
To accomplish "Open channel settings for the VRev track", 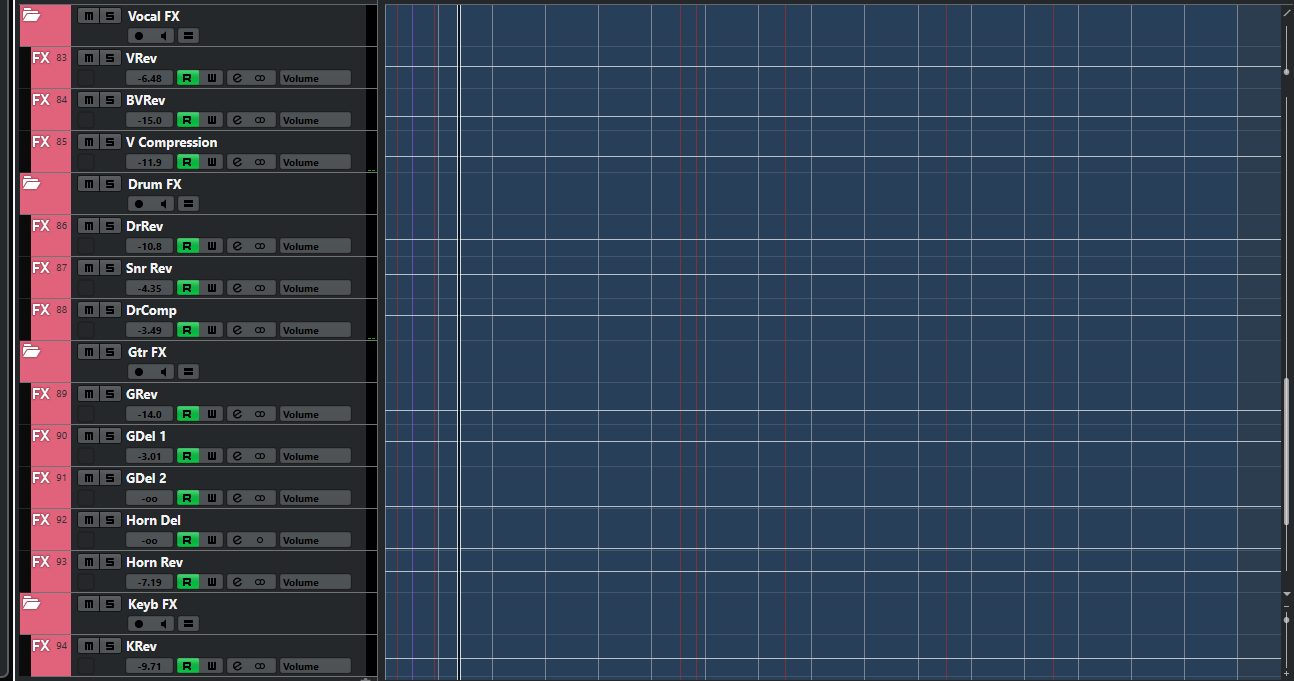I will tap(238, 78).
